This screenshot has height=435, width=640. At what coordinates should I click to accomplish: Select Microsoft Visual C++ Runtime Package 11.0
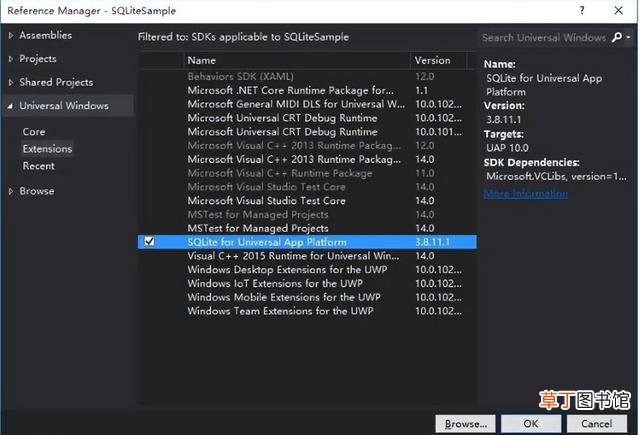point(307,173)
